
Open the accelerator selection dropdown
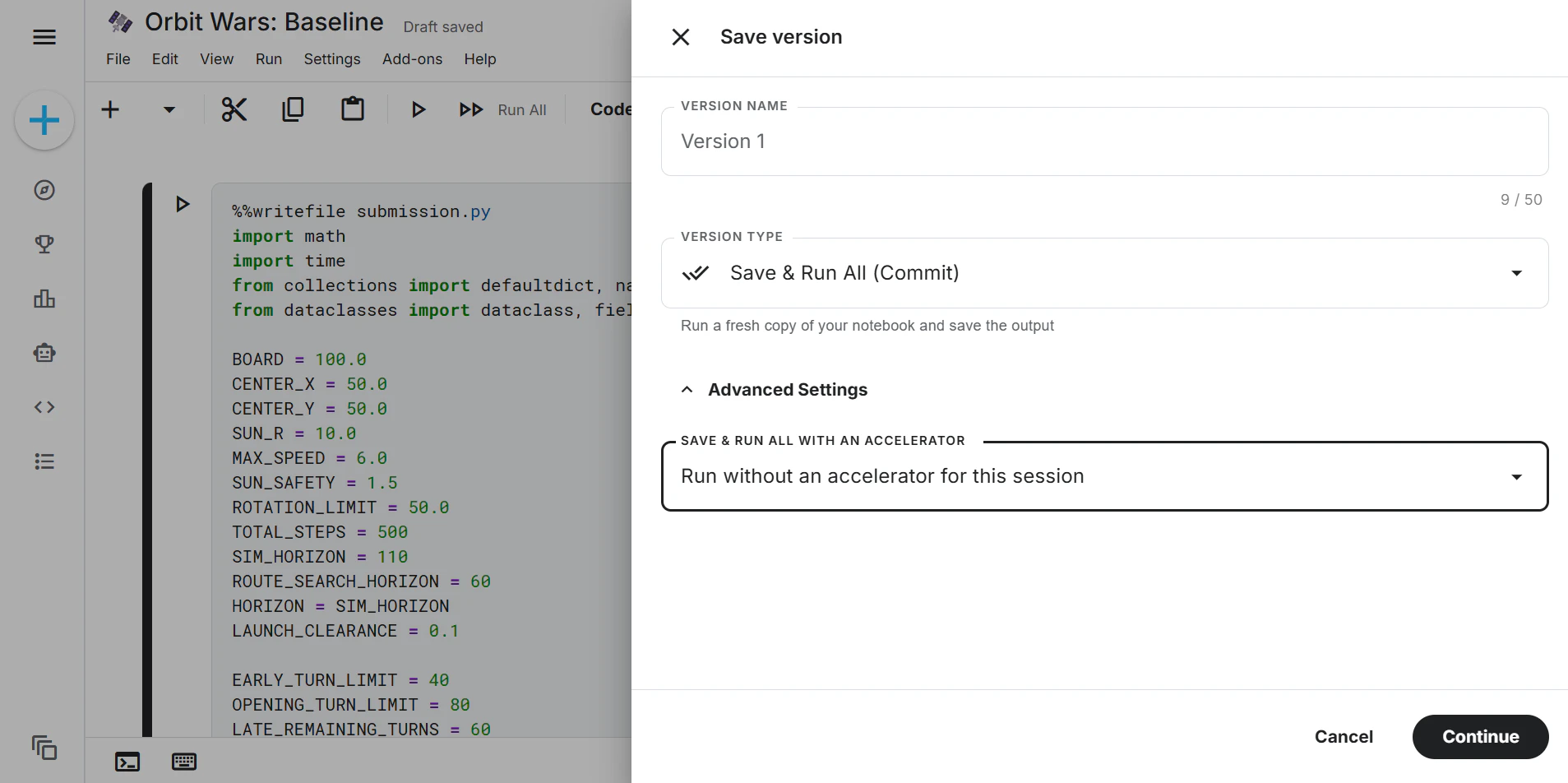(1105, 476)
